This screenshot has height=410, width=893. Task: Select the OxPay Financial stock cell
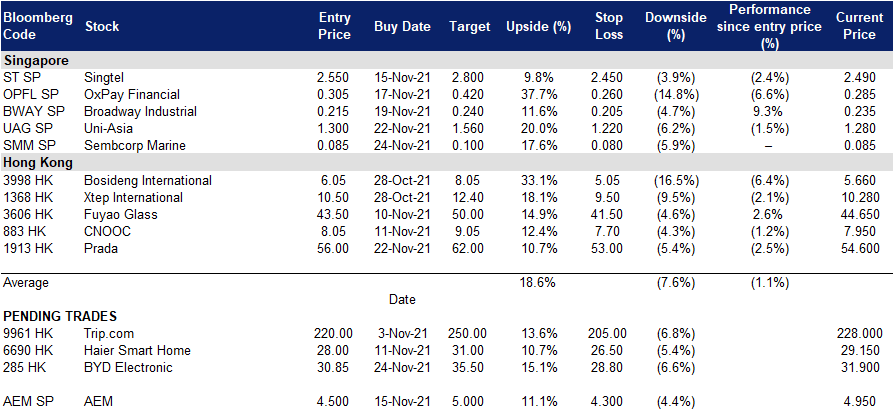pos(132,95)
